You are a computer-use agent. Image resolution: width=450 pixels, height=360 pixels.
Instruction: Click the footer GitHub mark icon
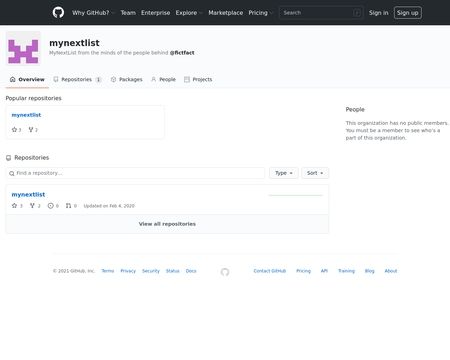click(225, 272)
